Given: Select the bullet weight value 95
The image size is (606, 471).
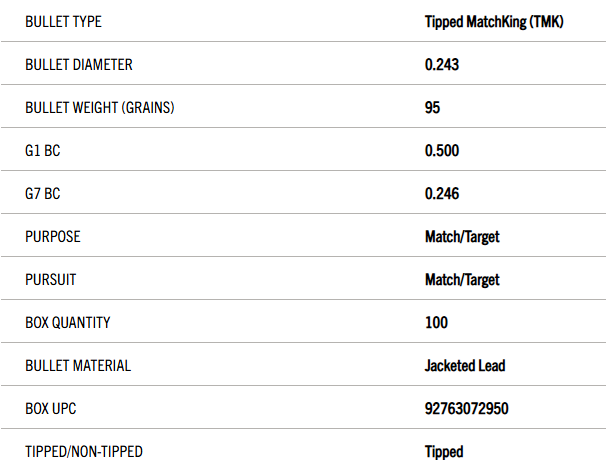Looking at the screenshot, I should pos(432,108).
